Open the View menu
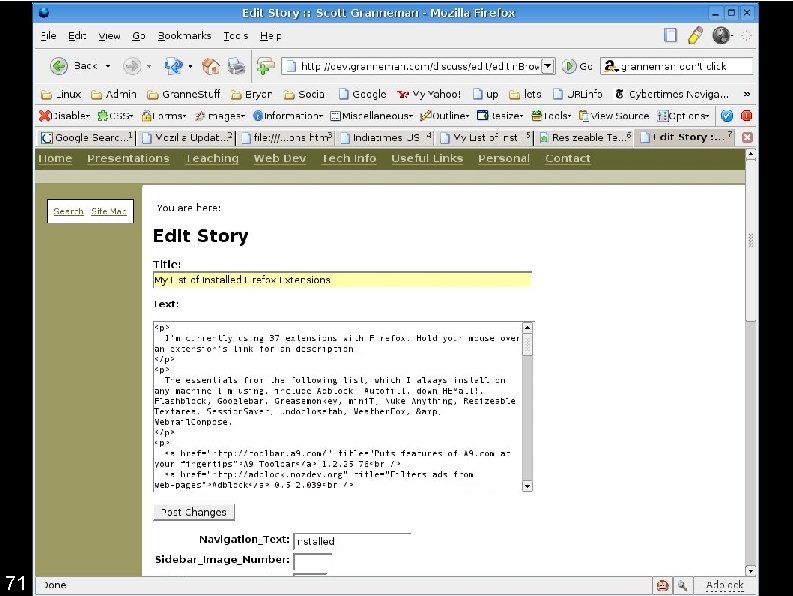 109,35
